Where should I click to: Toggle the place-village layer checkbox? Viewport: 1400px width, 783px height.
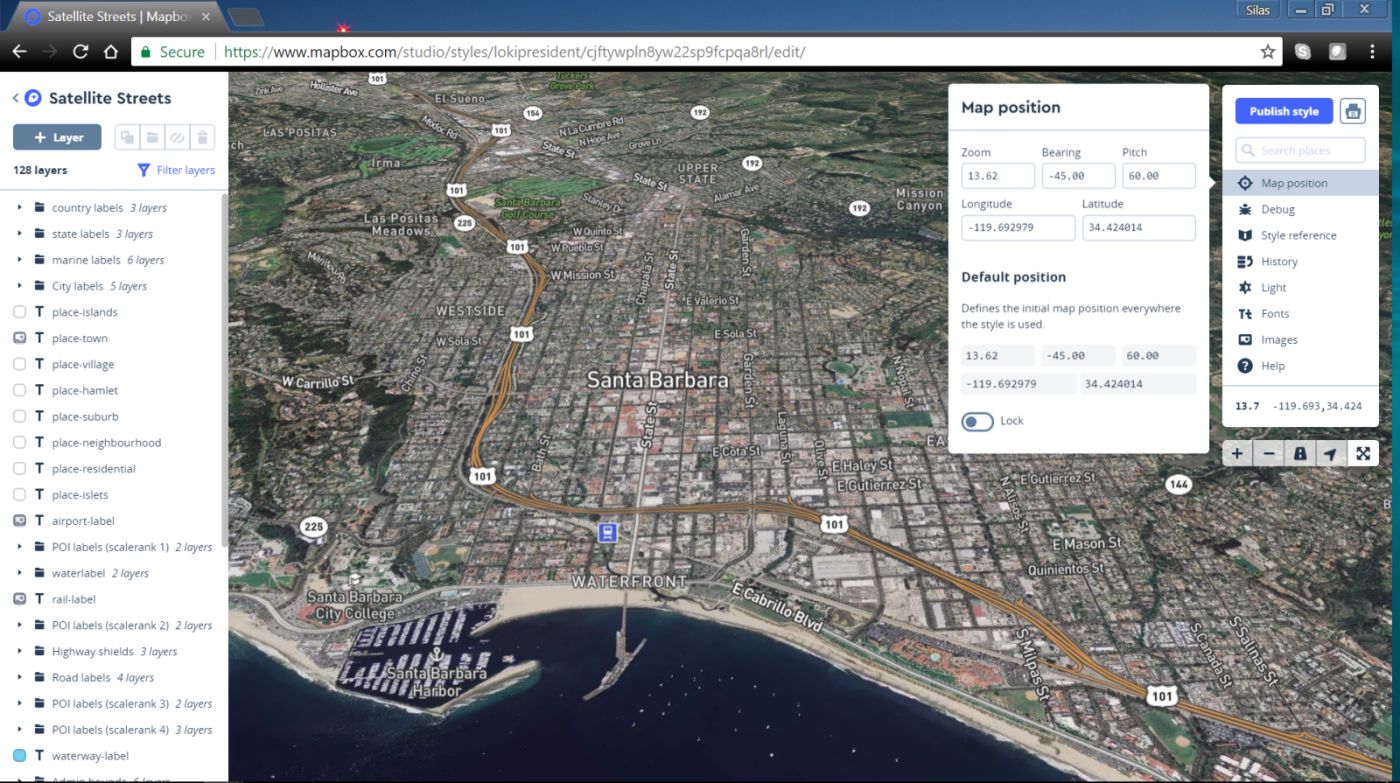19,364
